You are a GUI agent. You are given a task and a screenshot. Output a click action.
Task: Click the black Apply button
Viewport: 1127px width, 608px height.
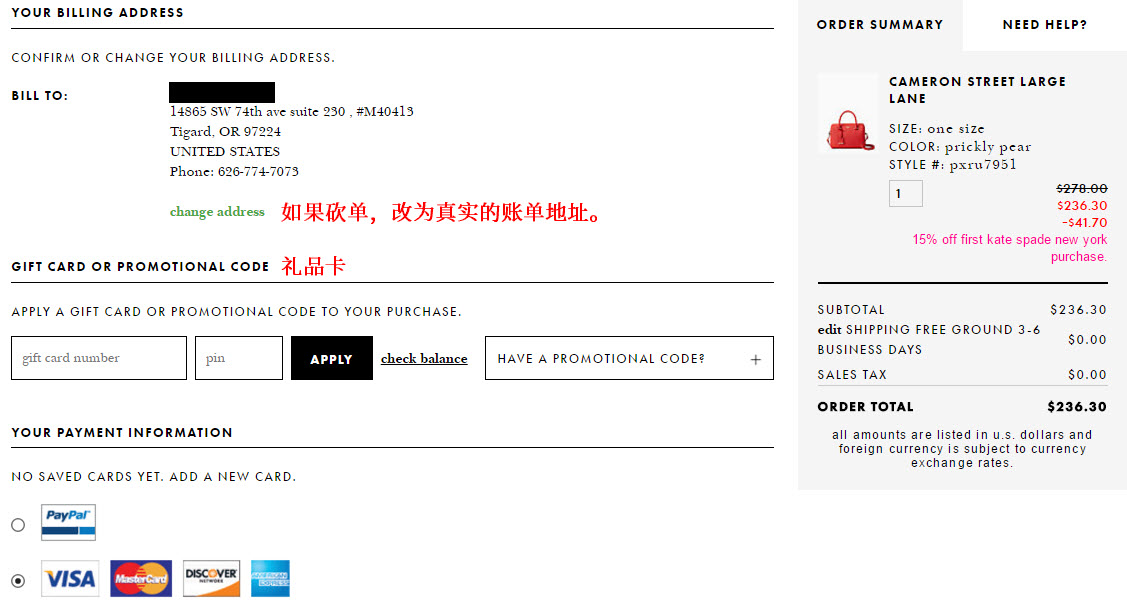point(331,358)
